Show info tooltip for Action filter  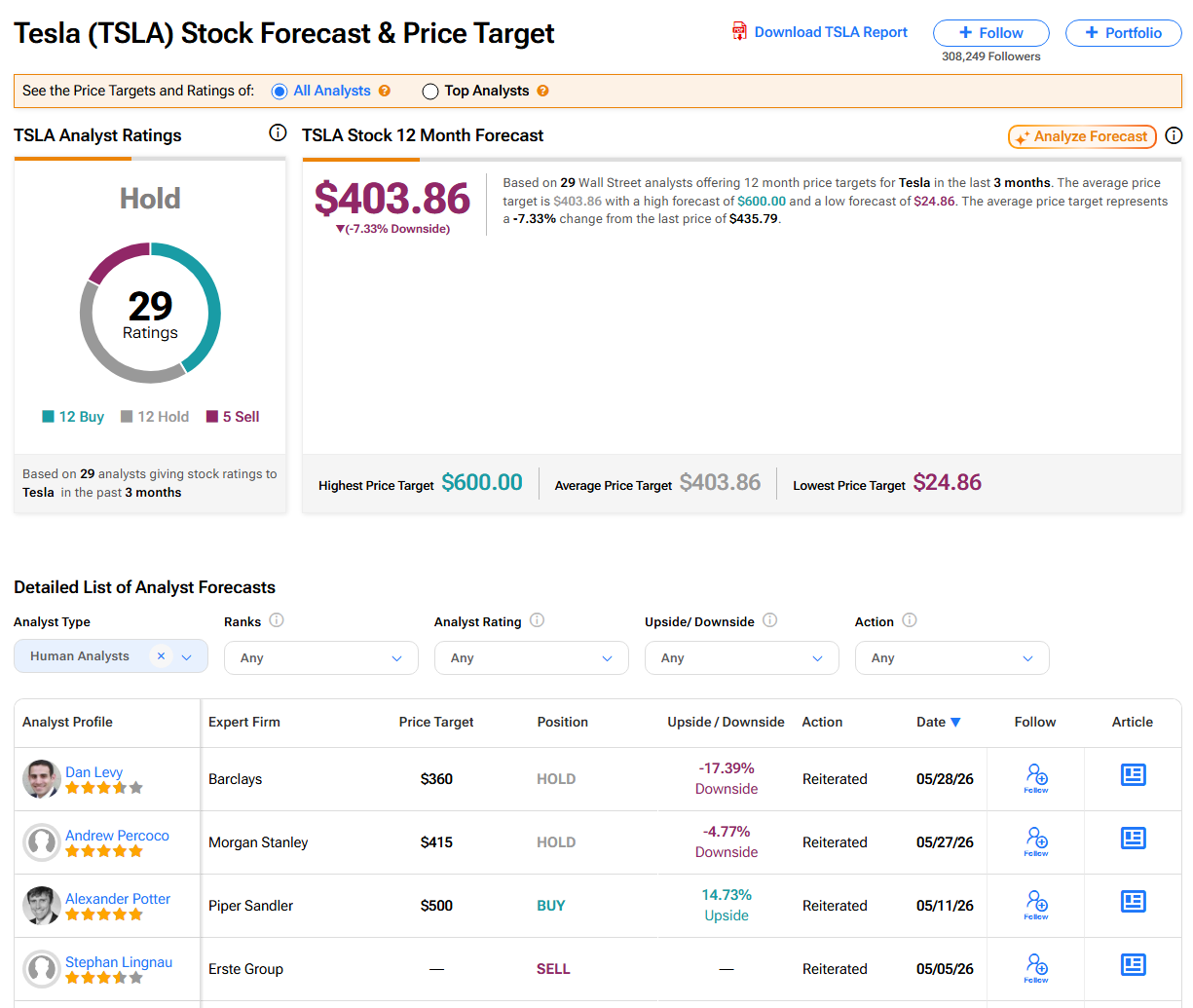[909, 620]
